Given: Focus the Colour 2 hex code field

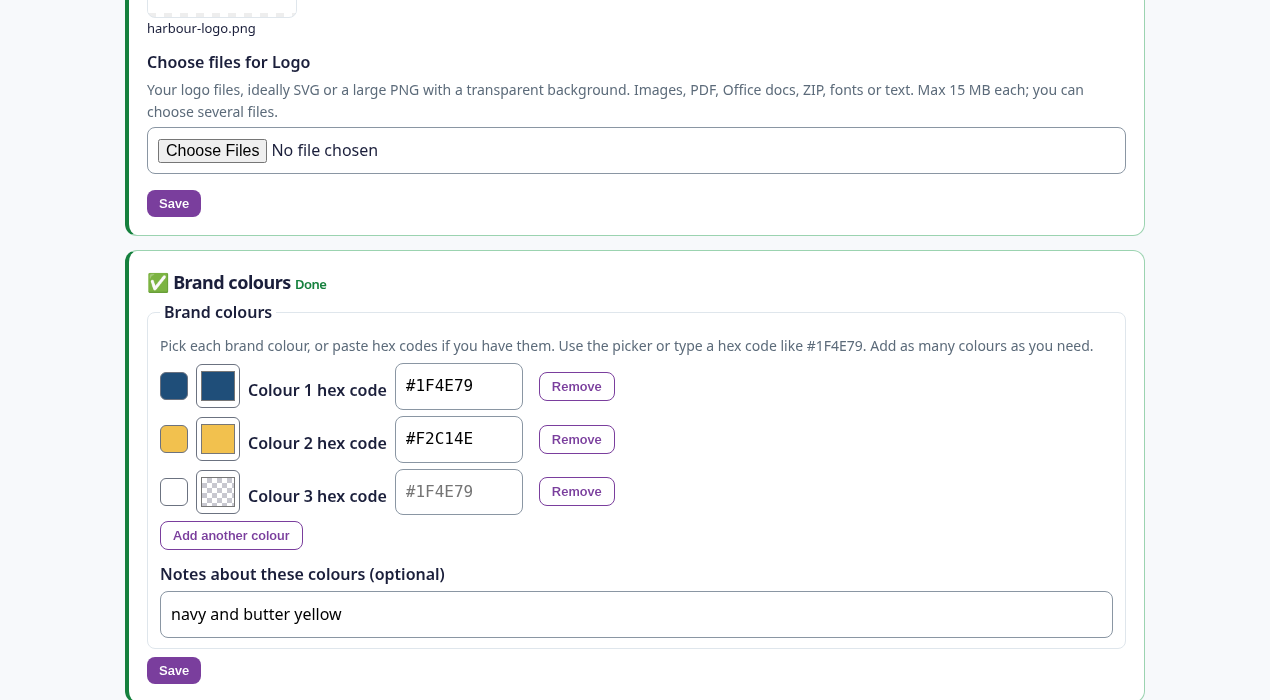Looking at the screenshot, I should [x=459, y=439].
